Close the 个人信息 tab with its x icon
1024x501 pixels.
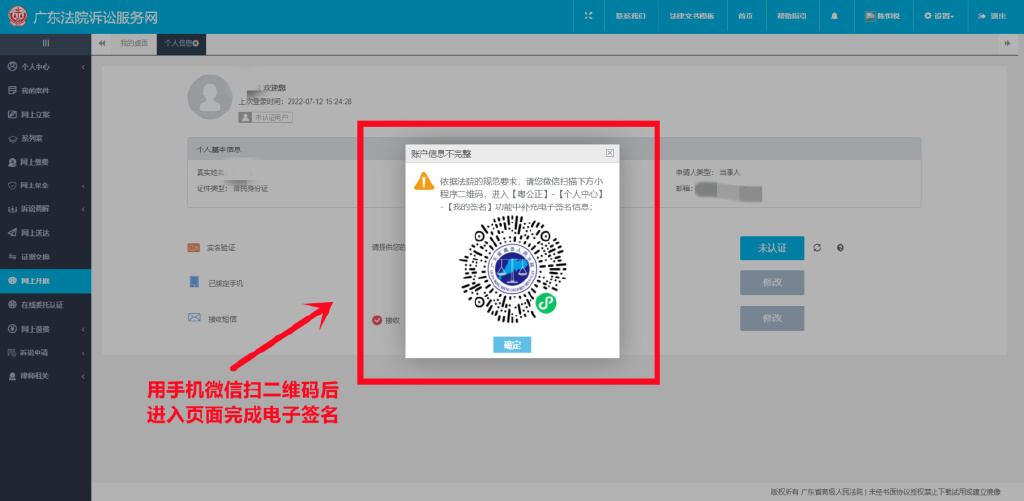click(195, 43)
